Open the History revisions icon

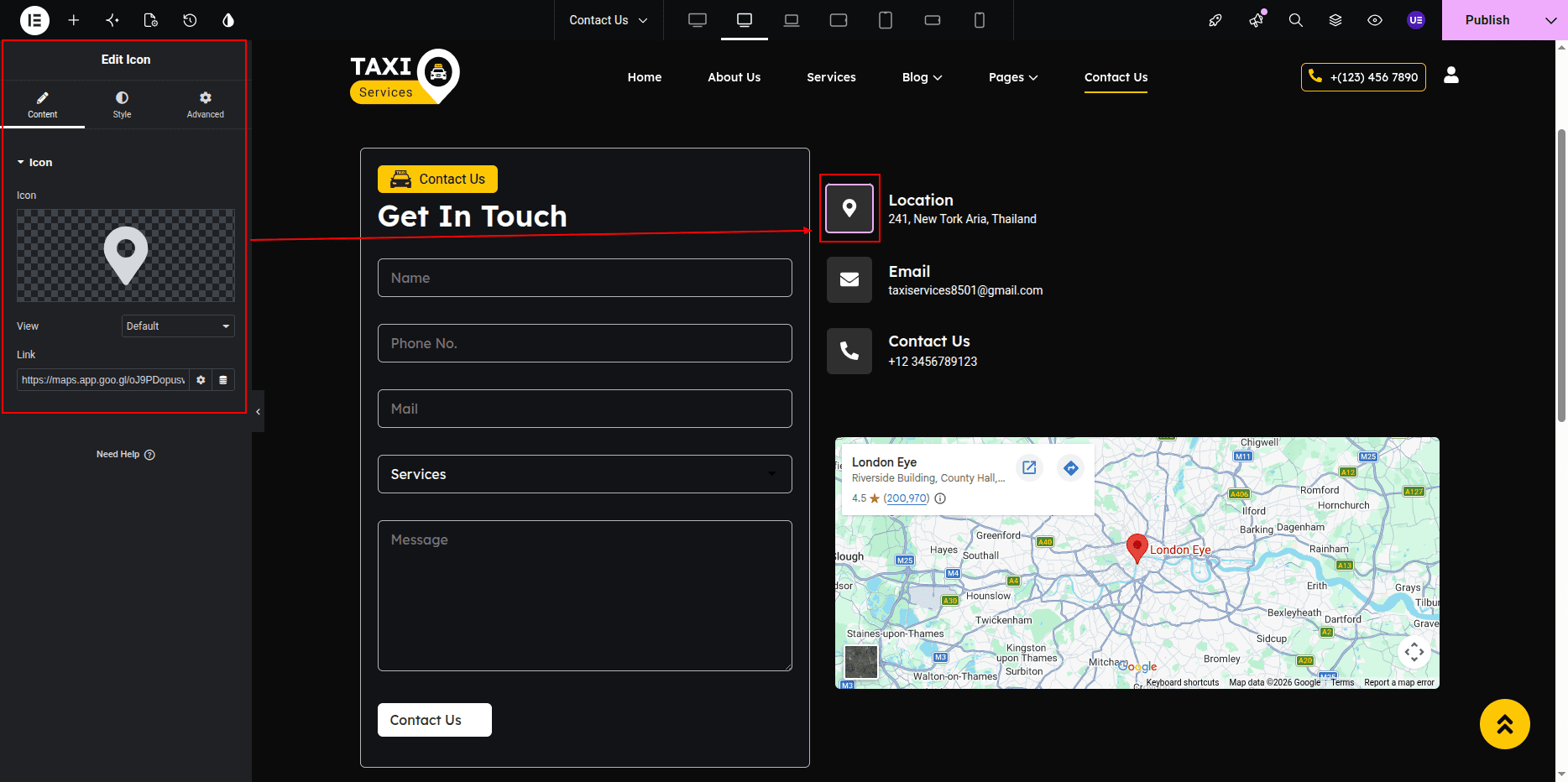pos(190,20)
